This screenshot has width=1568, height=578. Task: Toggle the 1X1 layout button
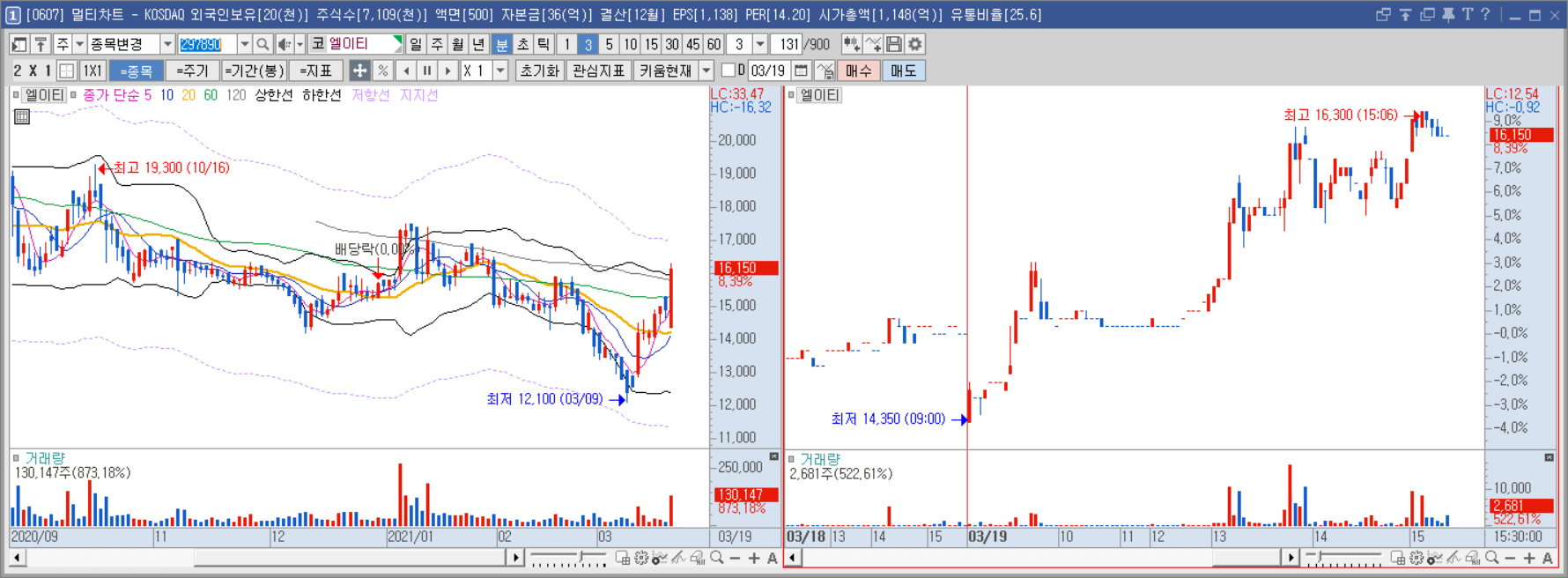click(92, 70)
